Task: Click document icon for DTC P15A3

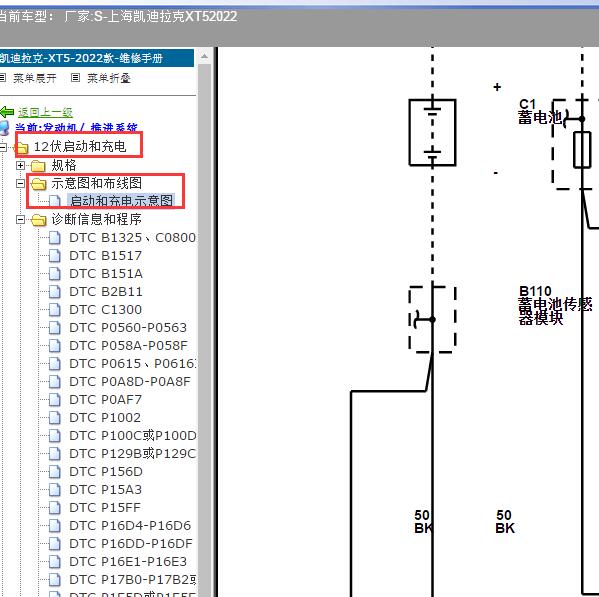Action: (55, 489)
